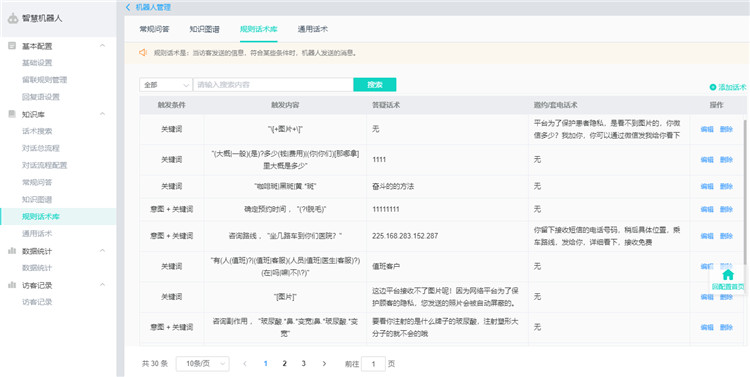Open 通用话术 in the sidebar
The image size is (750, 377).
pos(37,234)
